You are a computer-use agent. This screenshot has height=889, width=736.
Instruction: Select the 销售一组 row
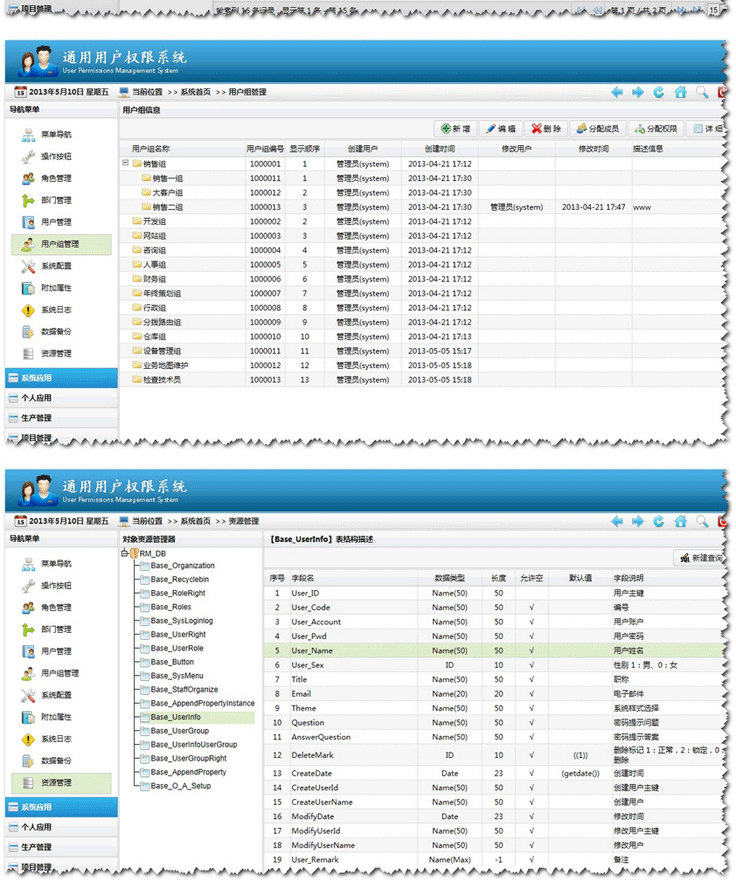(422, 179)
